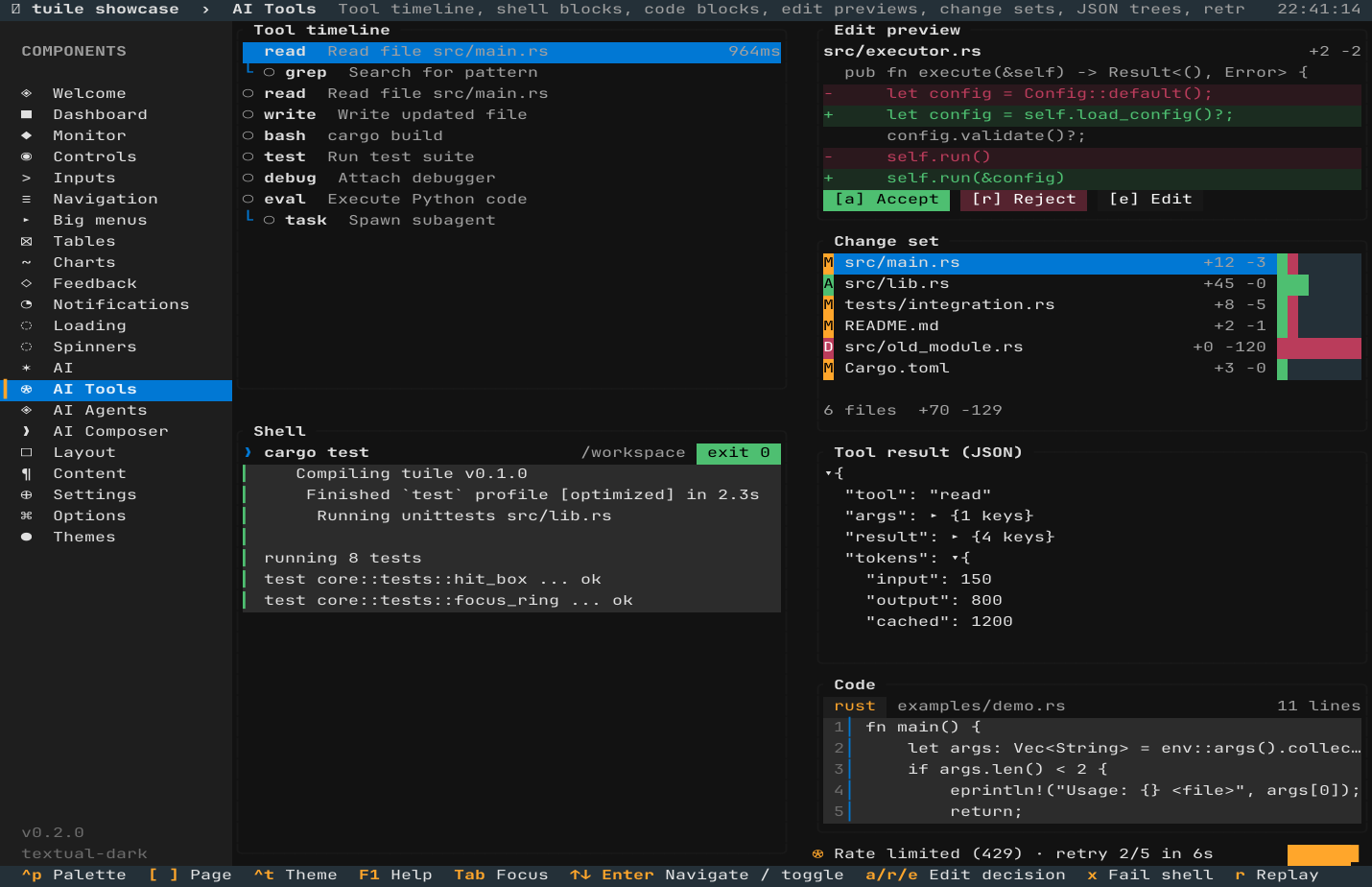Click the Content pilcrow icon
This screenshot has height=887, width=1372.
coord(26,473)
